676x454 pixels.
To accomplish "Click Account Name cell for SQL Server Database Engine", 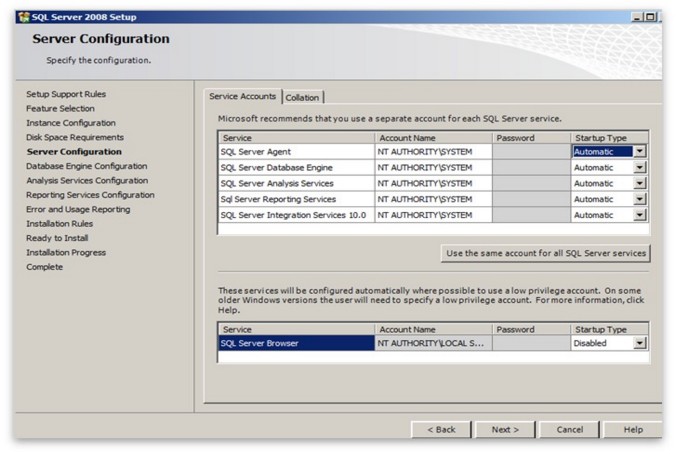I will tap(433, 167).
